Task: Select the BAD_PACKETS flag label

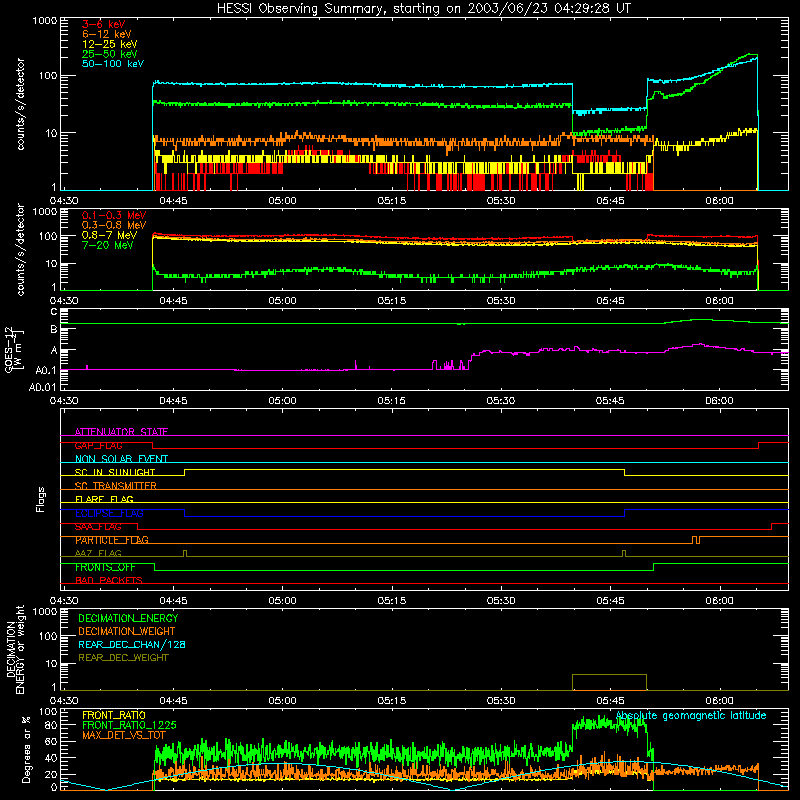Action: point(109,580)
